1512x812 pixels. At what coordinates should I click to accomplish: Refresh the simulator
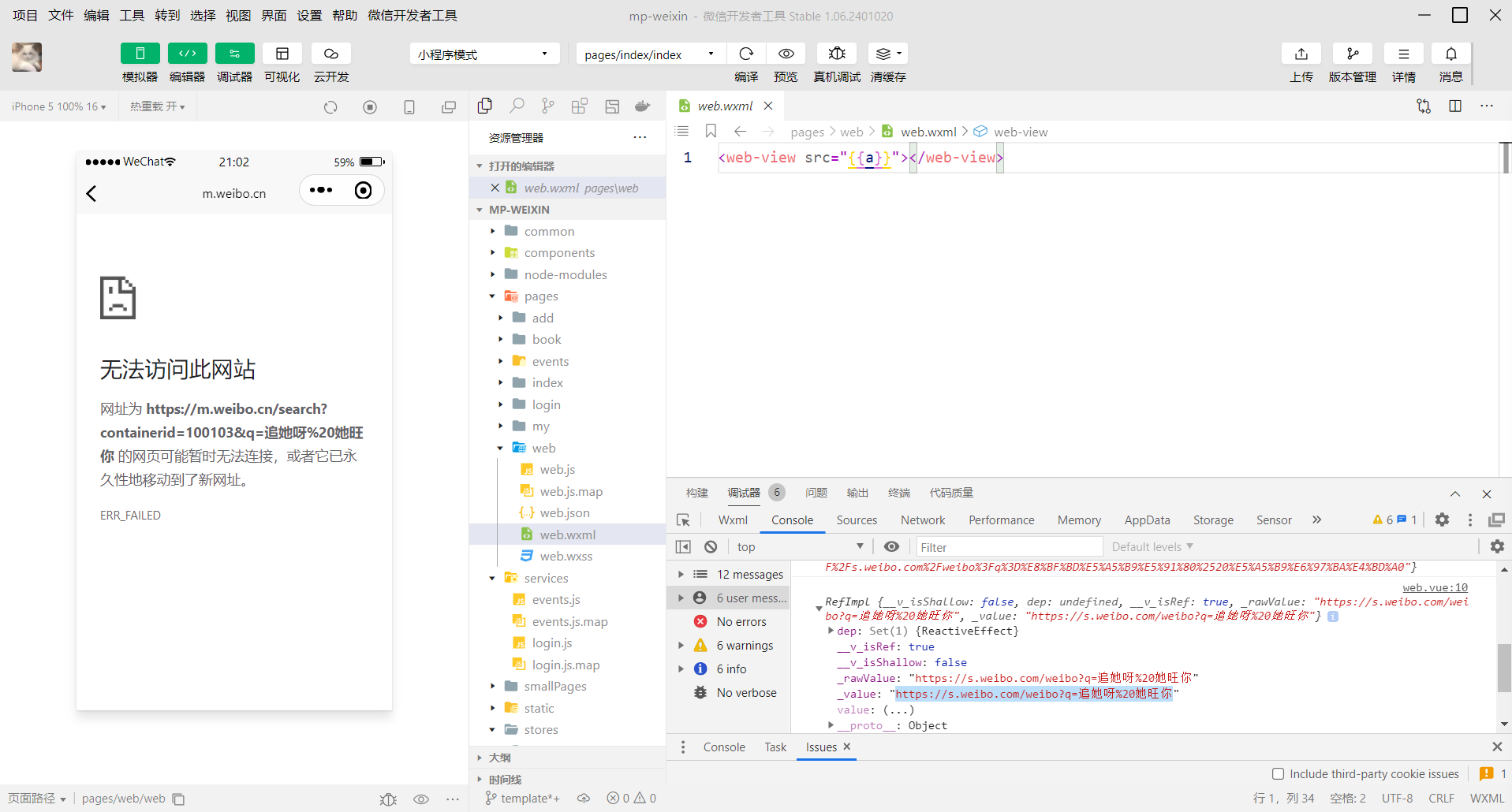330,106
